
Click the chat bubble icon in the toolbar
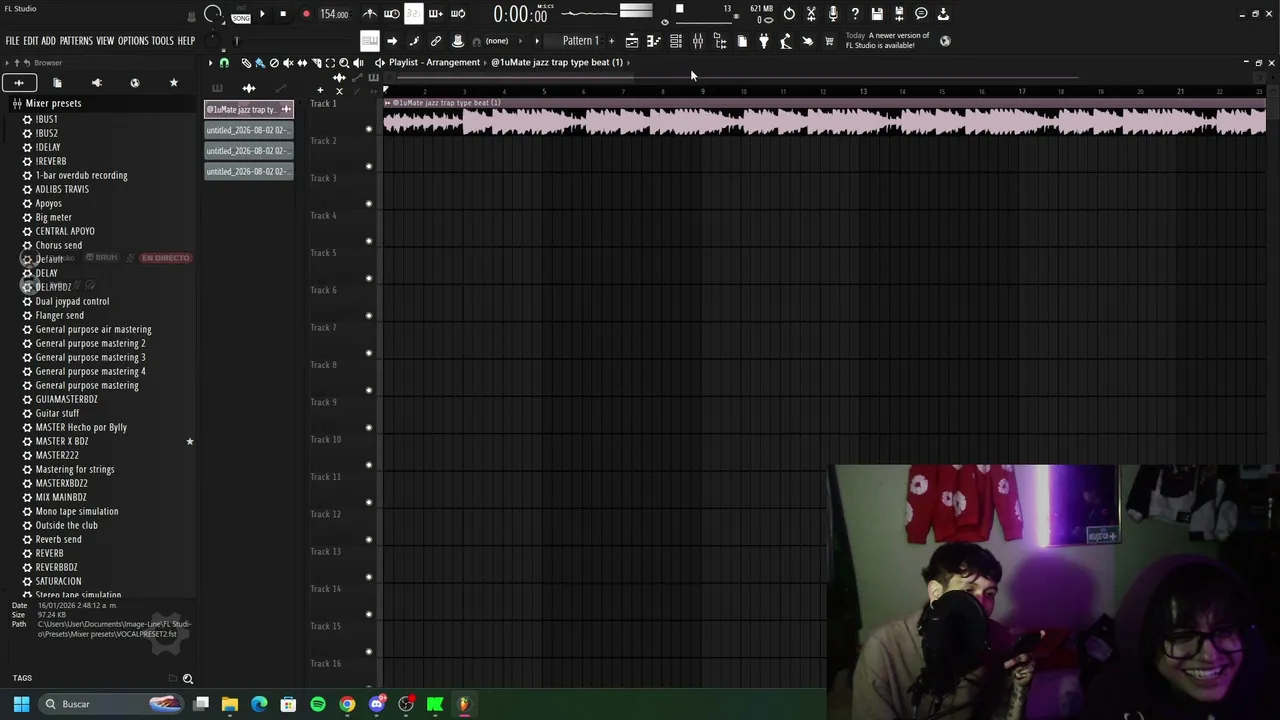pyautogui.click(x=921, y=14)
